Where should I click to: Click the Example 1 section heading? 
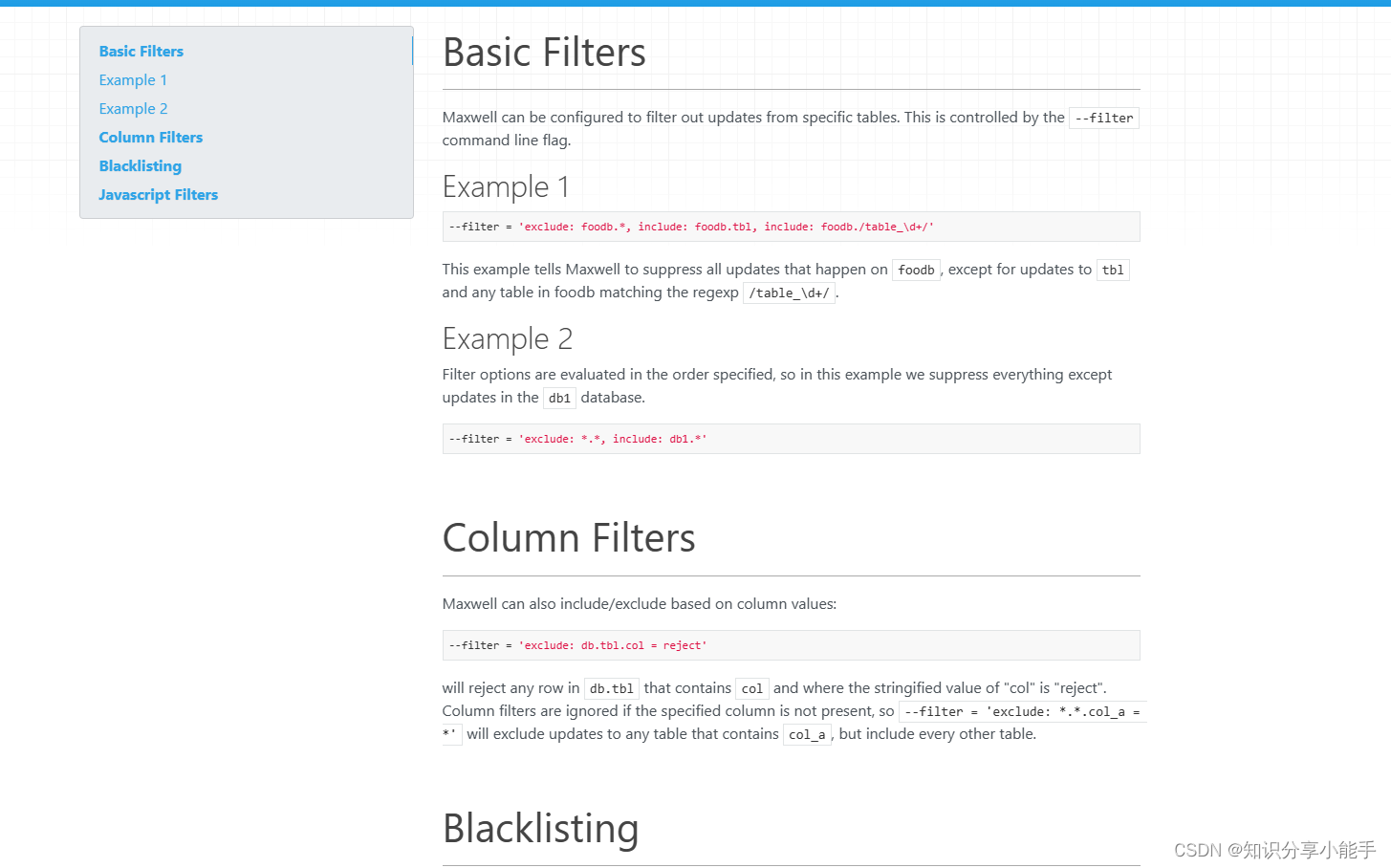[x=506, y=186]
